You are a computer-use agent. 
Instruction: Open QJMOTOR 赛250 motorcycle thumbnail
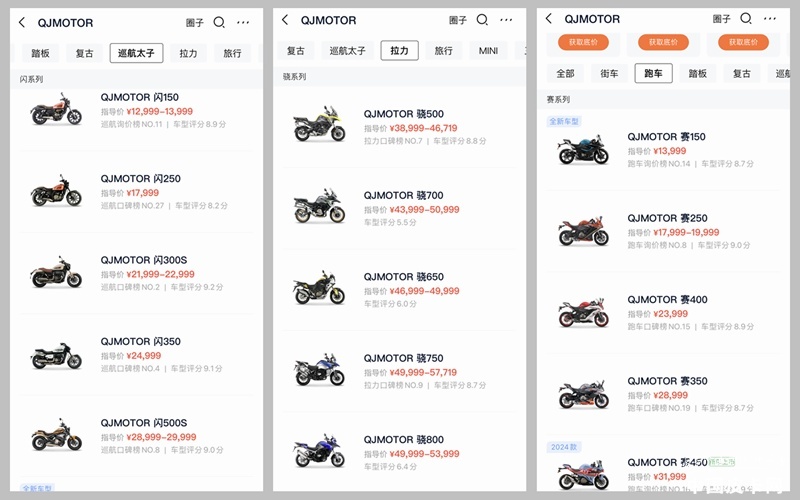tap(583, 231)
